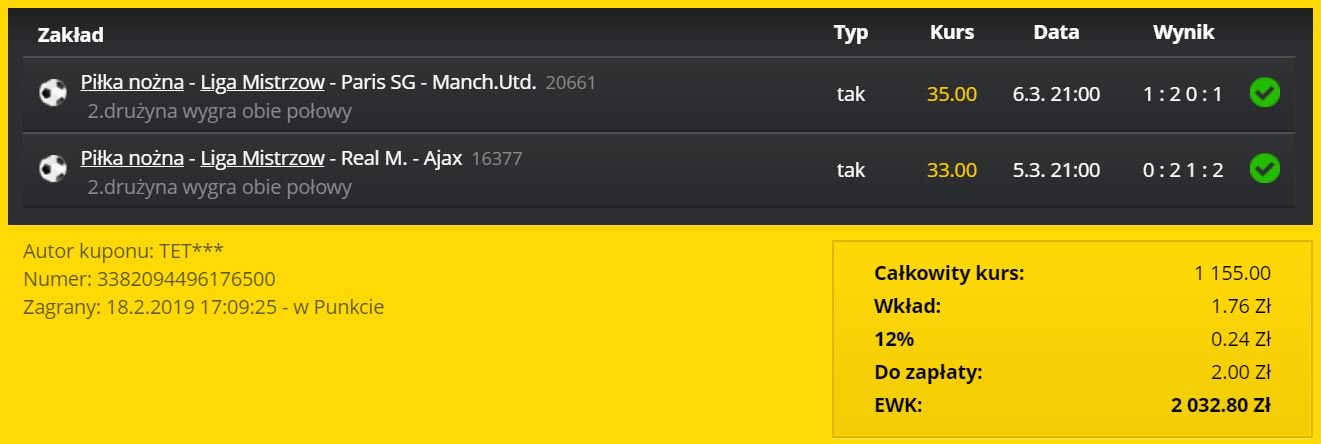The width and height of the screenshot is (1321, 444).
Task: Click the EWK amount 2 032.80 Zł
Action: pyautogui.click(x=1221, y=406)
